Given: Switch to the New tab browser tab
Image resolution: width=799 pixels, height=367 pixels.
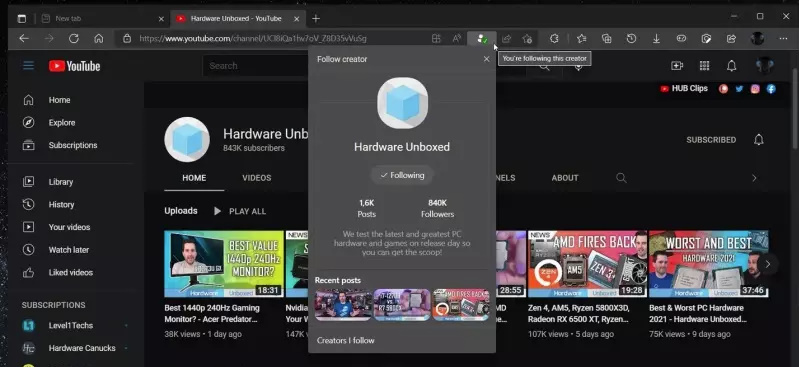Looking at the screenshot, I should [103, 18].
